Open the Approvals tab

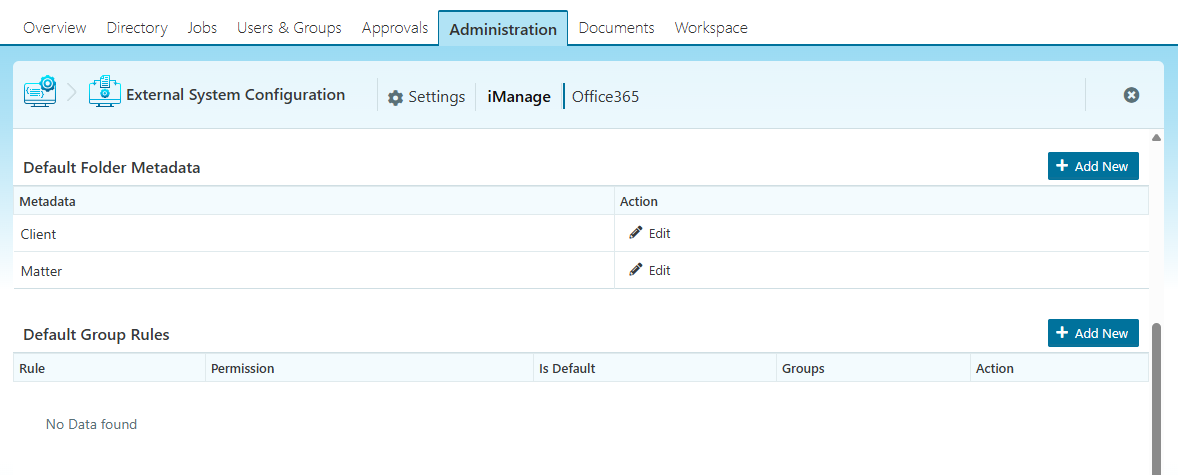pos(395,28)
